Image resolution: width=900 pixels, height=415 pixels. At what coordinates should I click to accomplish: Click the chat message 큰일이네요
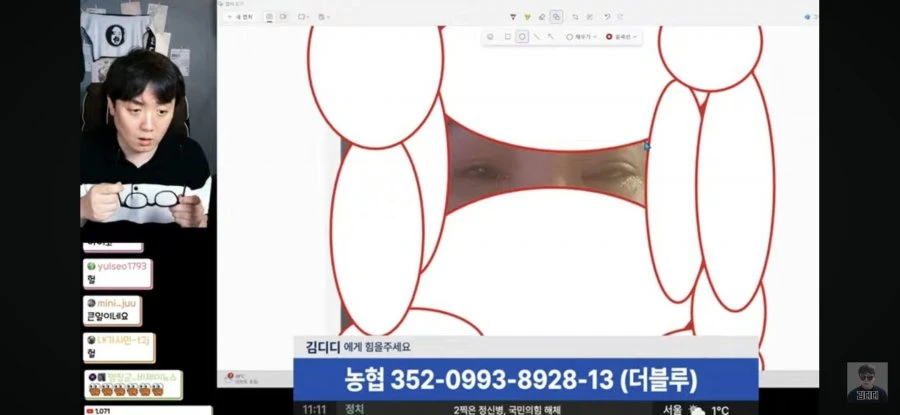coord(108,316)
